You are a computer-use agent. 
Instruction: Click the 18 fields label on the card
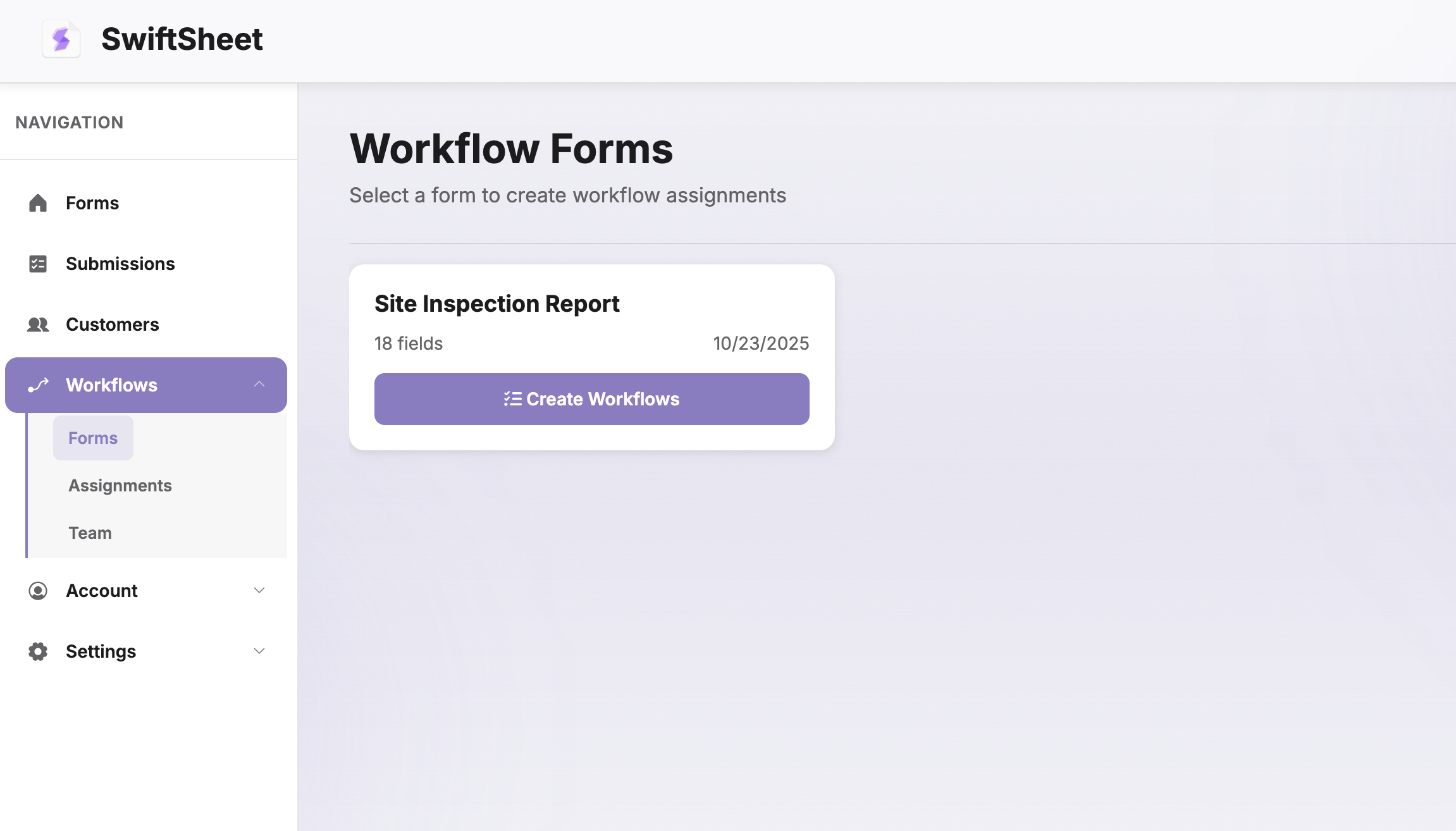(x=408, y=343)
